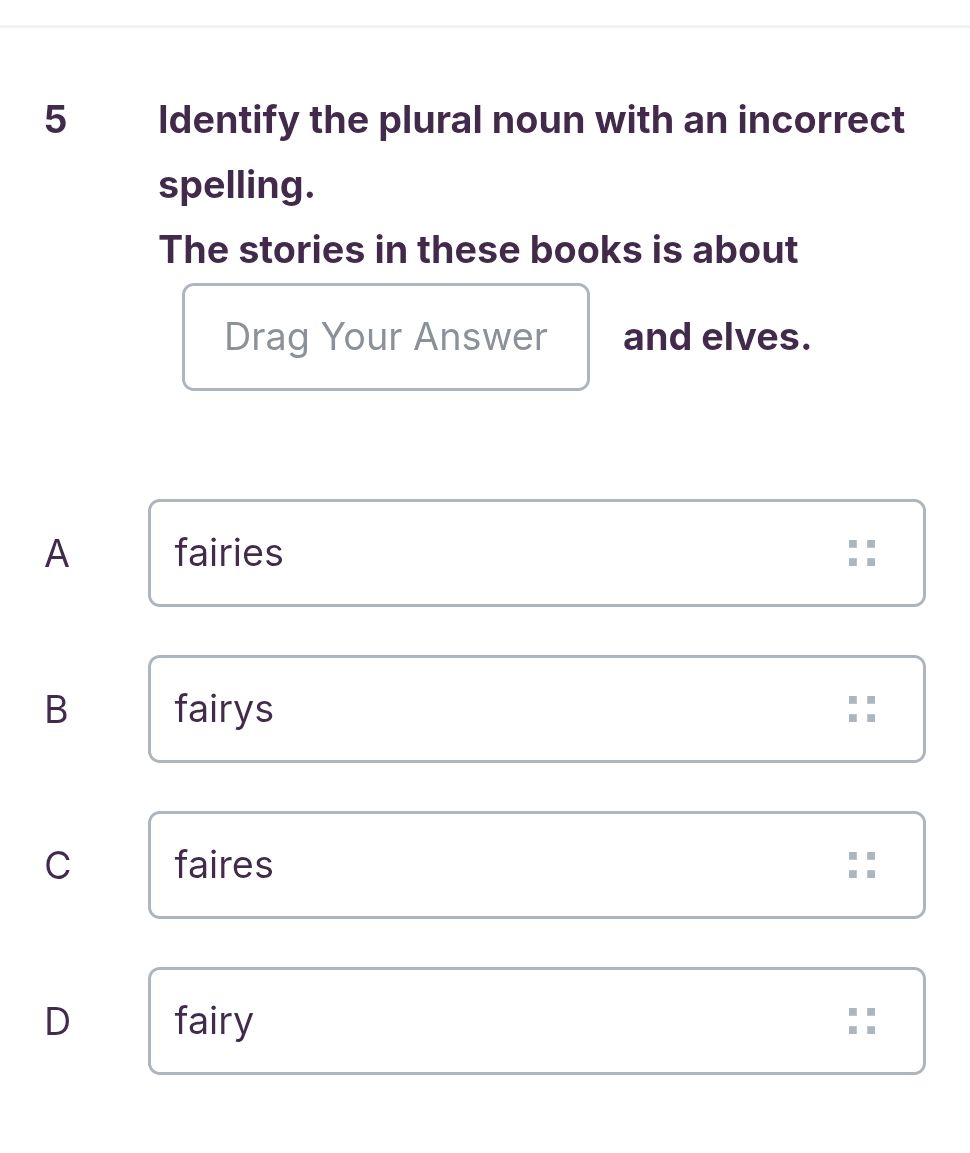
Task: Click the word "spelling." in the question
Action: click(236, 184)
